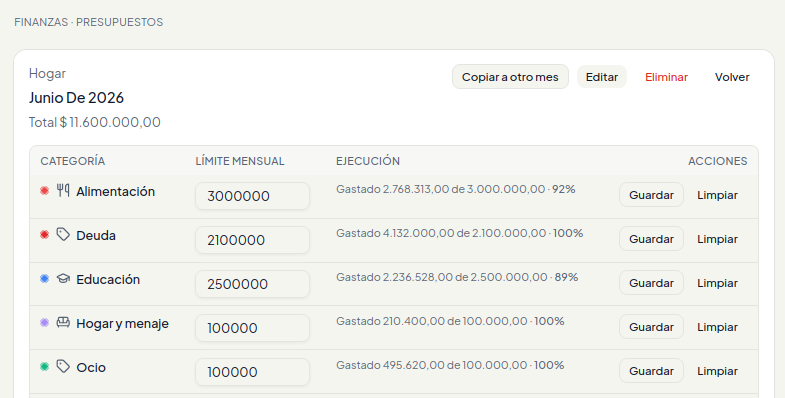Click the ACCIONES column header
Viewport: 785px width, 398px height.
[717, 161]
